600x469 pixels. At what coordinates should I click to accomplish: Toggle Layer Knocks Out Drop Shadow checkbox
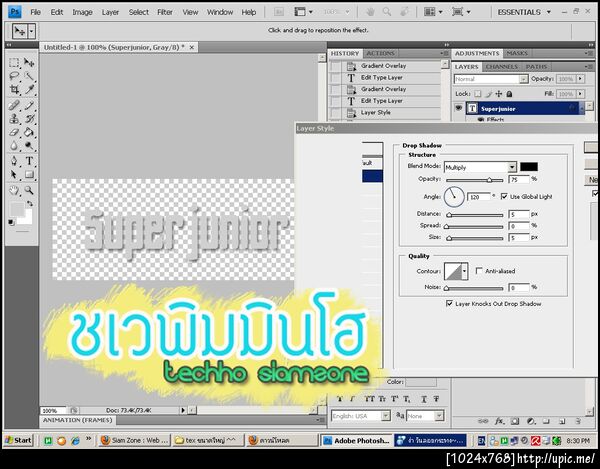449,303
